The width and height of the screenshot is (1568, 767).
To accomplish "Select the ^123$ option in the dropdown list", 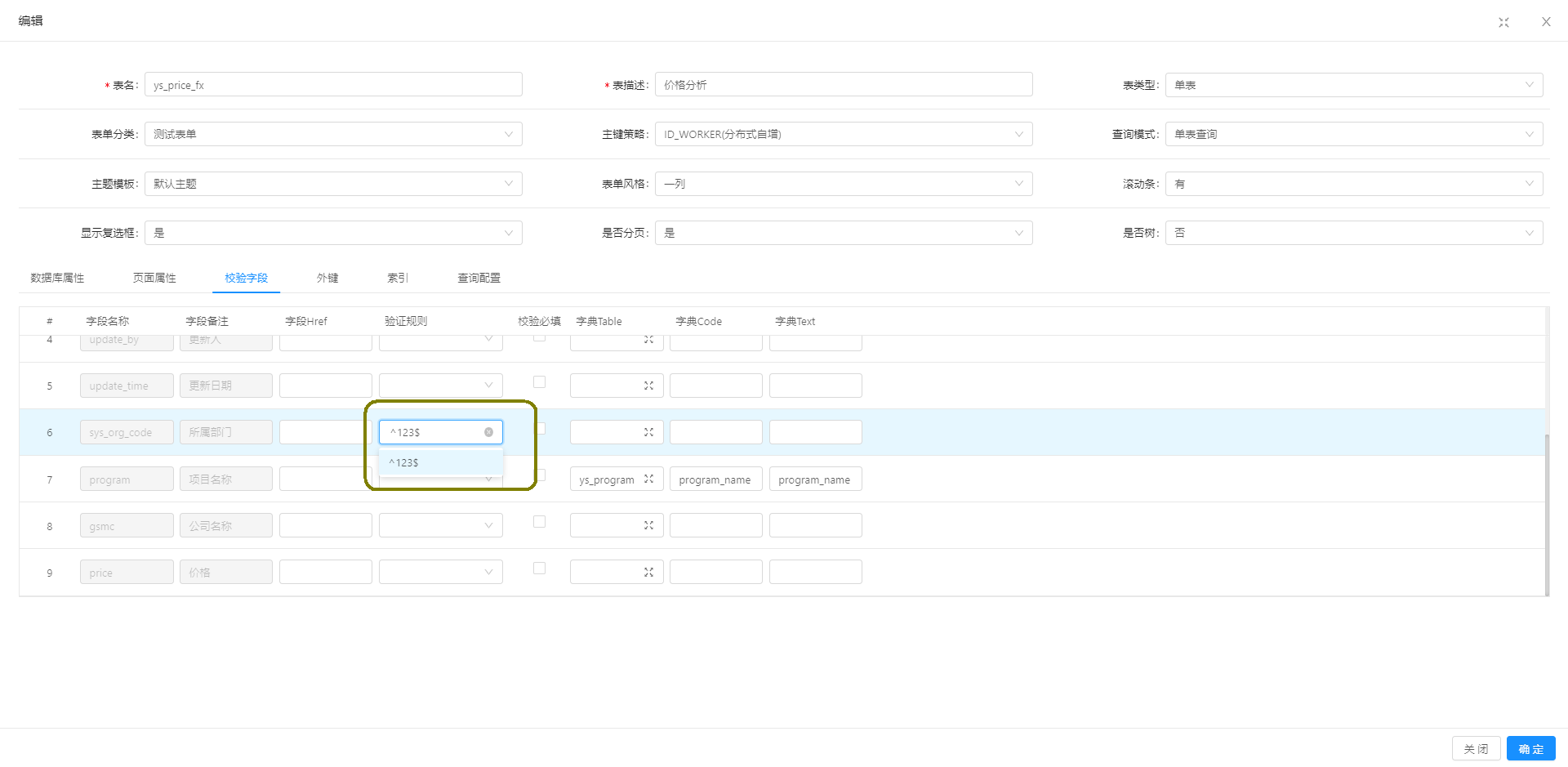I will (x=441, y=462).
